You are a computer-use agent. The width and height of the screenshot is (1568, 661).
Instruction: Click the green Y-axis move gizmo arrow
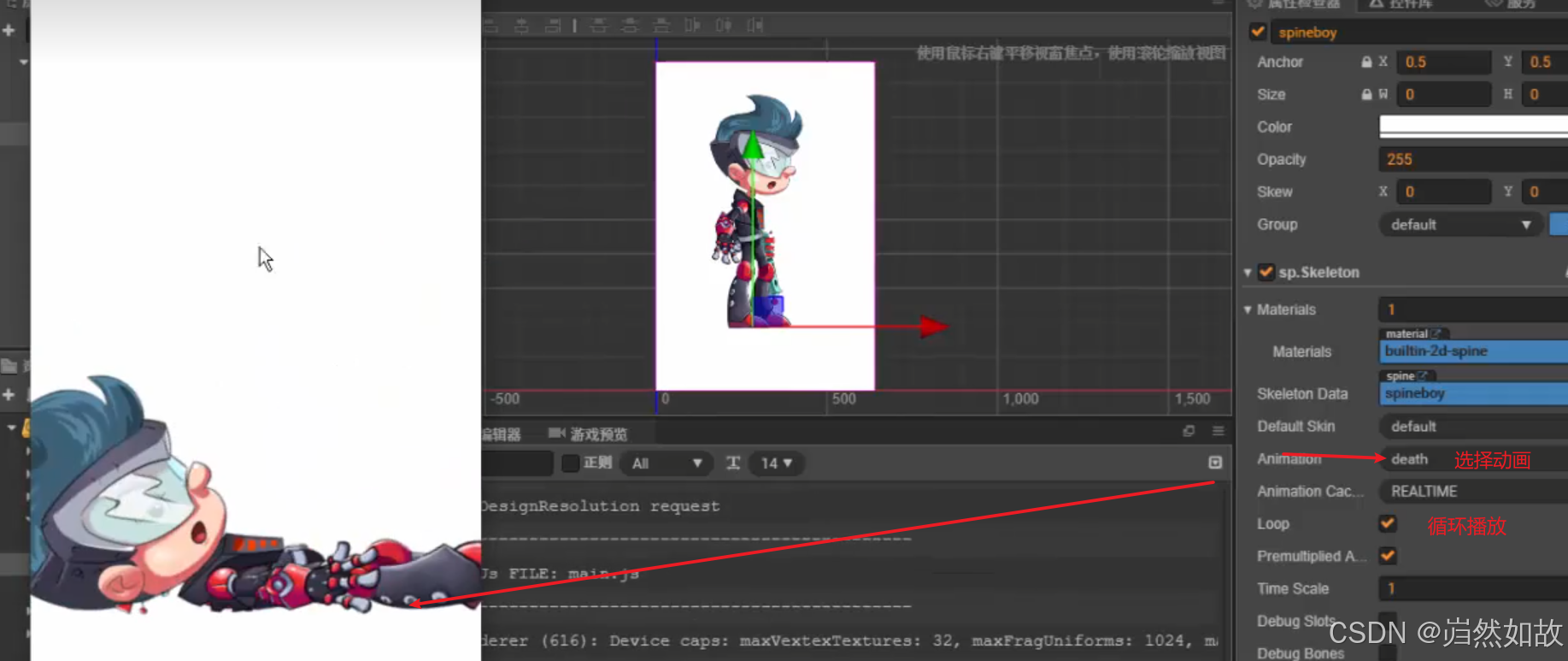(x=752, y=144)
